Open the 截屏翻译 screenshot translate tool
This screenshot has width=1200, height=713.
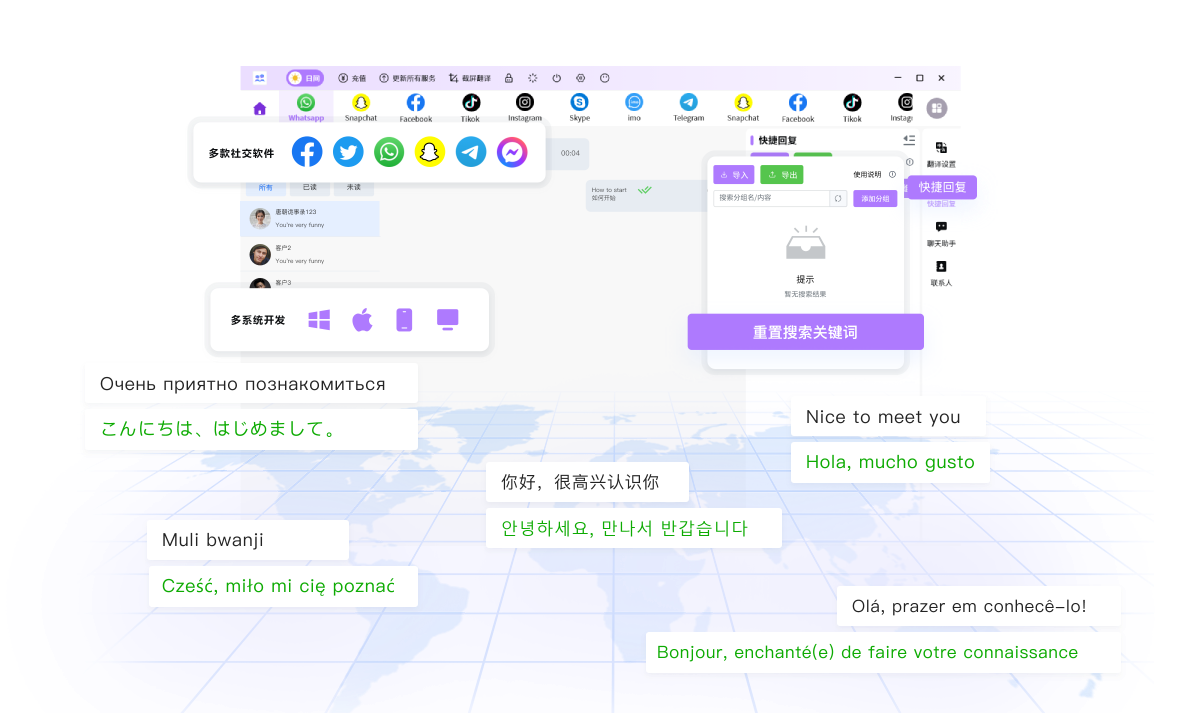[x=470, y=77]
